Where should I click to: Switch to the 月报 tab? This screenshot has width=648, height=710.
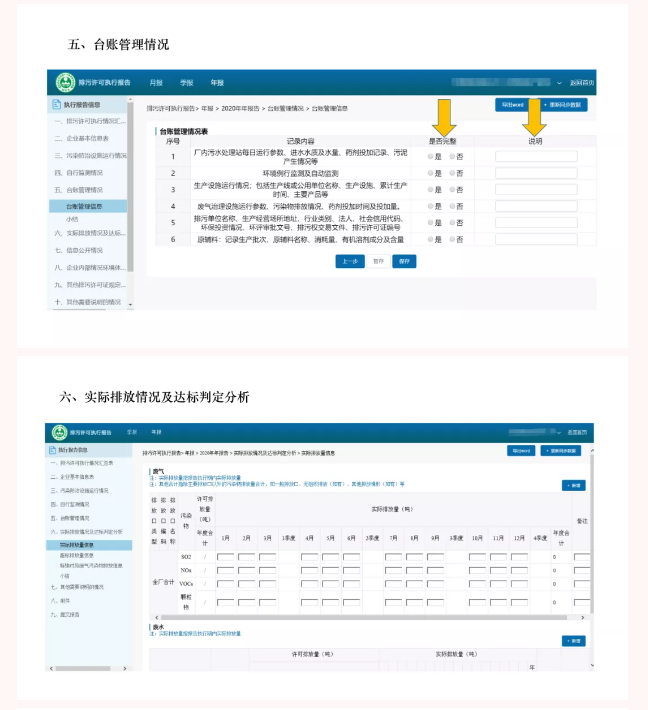(156, 82)
